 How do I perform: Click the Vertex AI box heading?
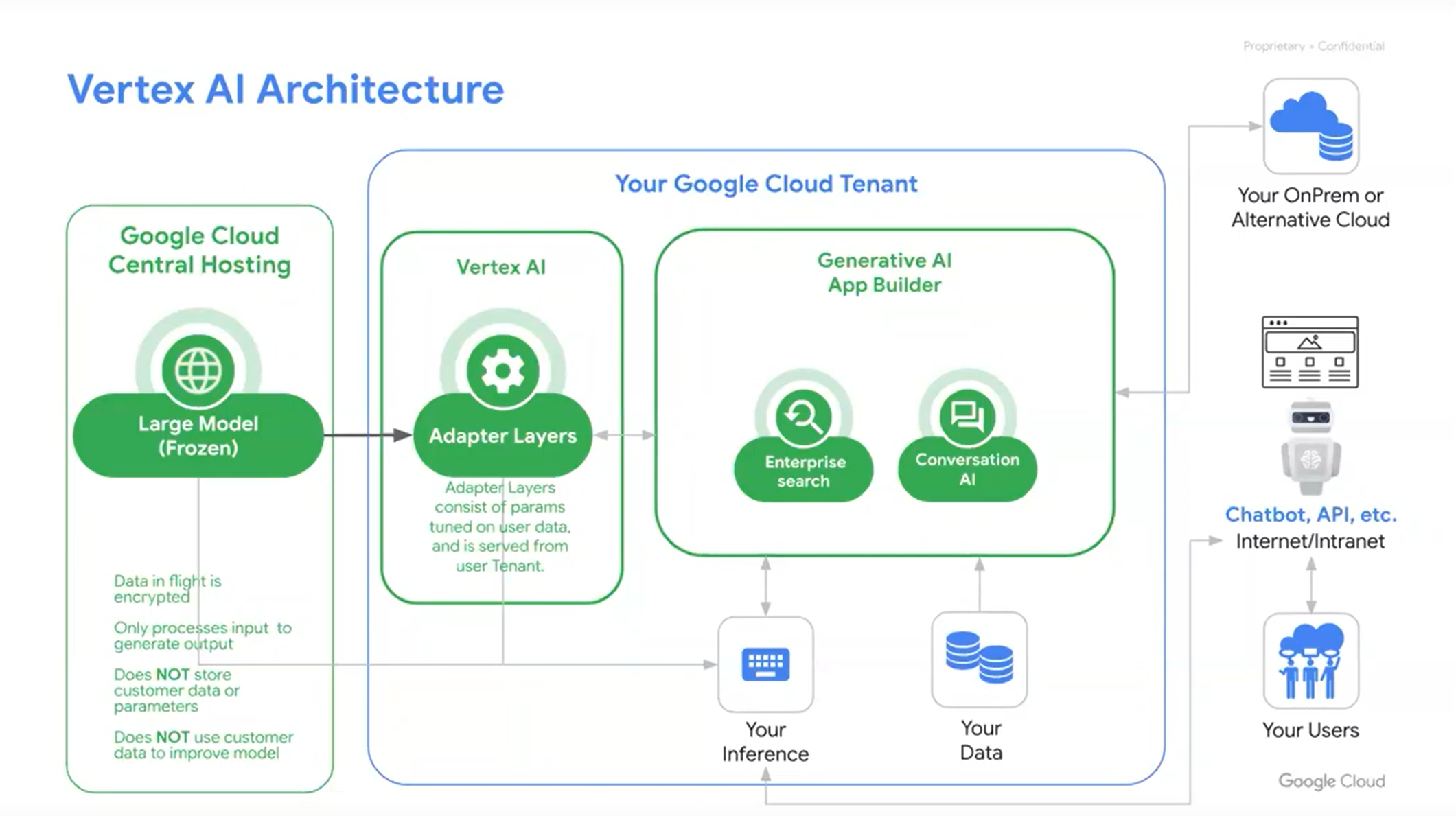coord(501,267)
